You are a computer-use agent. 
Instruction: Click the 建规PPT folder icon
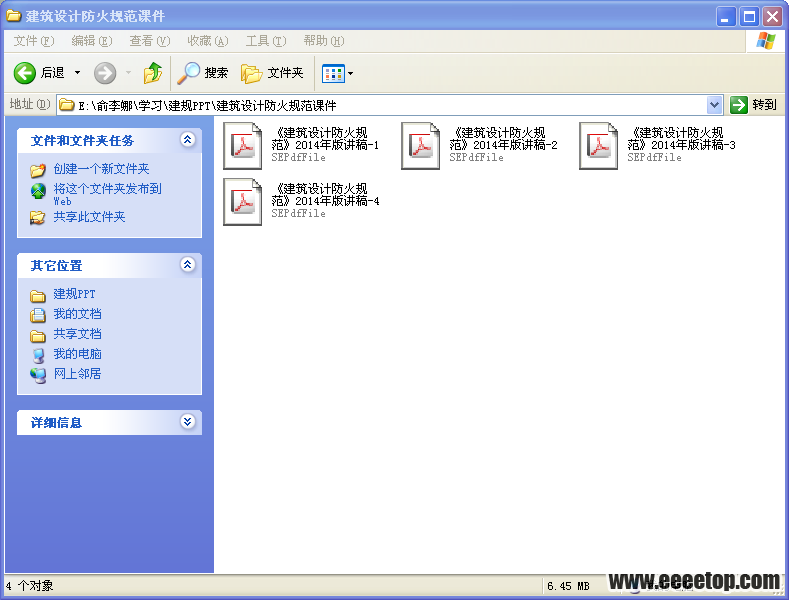(x=38, y=295)
